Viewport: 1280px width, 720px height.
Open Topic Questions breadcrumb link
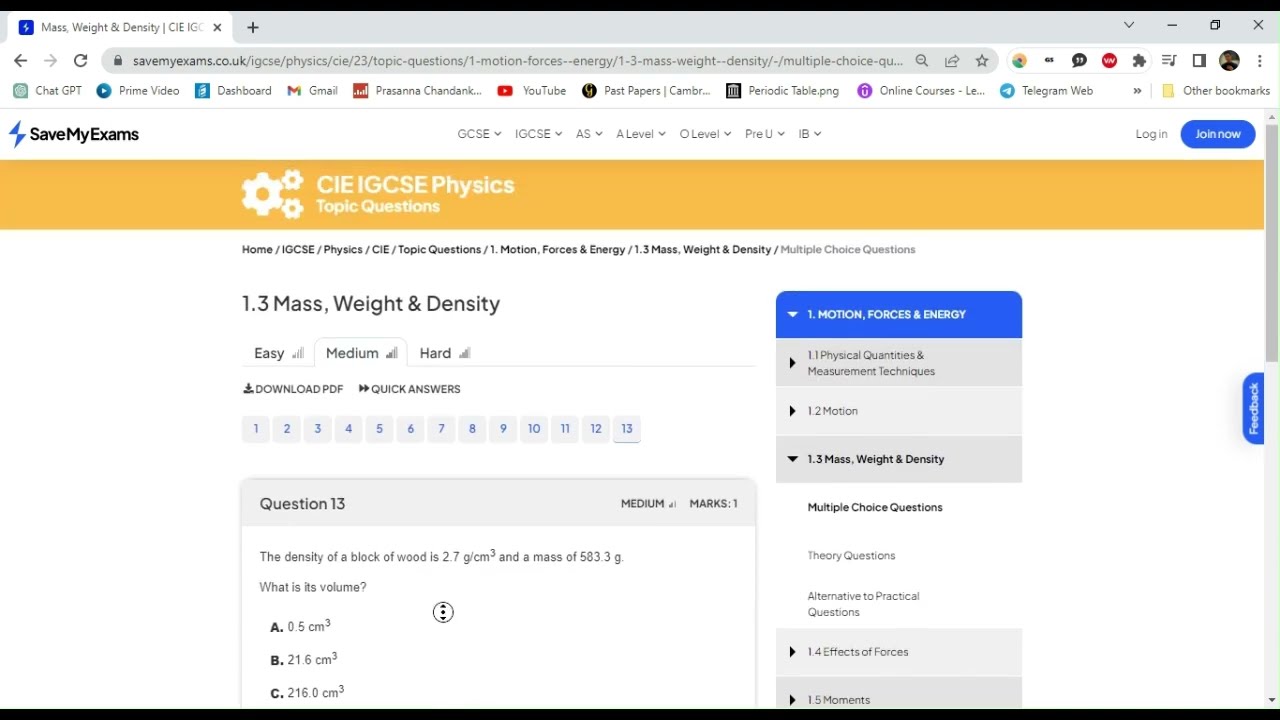point(439,250)
